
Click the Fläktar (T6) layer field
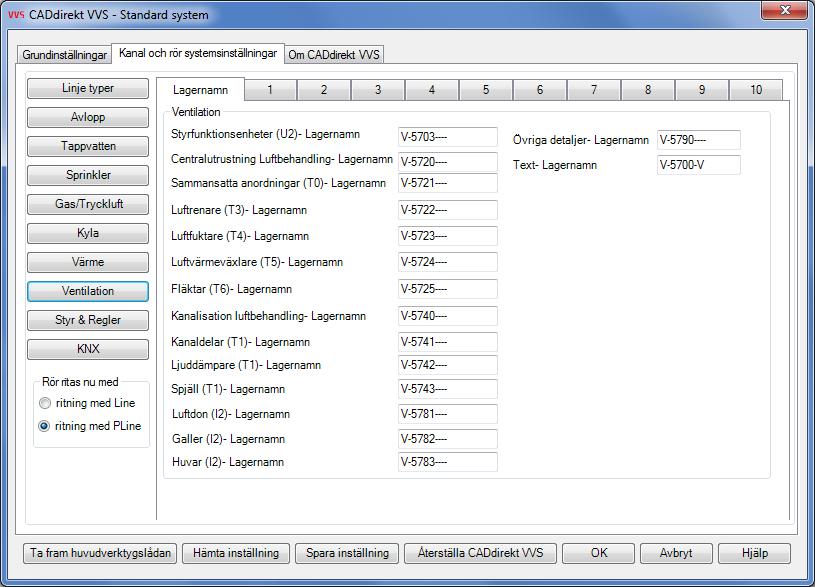[x=448, y=289]
